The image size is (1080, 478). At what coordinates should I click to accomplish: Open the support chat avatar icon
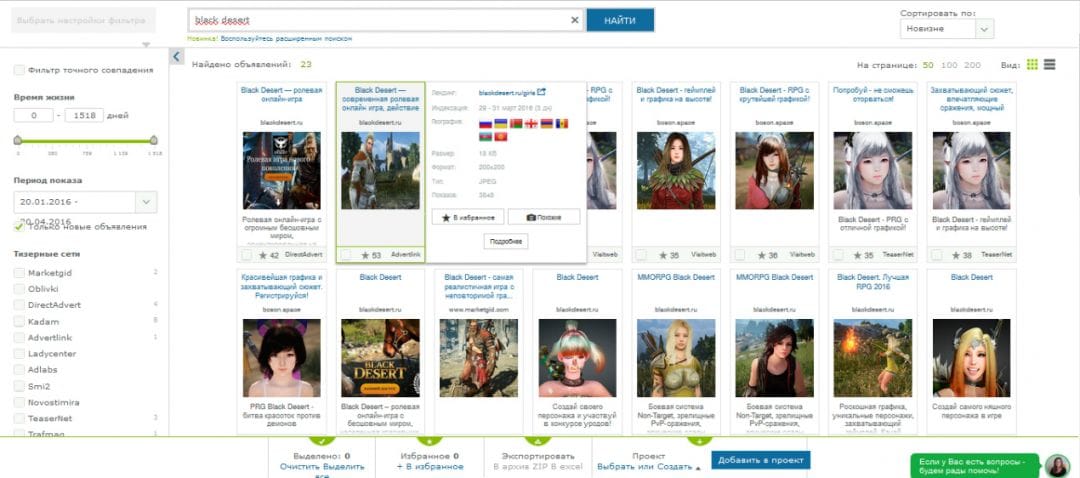(x=1057, y=466)
